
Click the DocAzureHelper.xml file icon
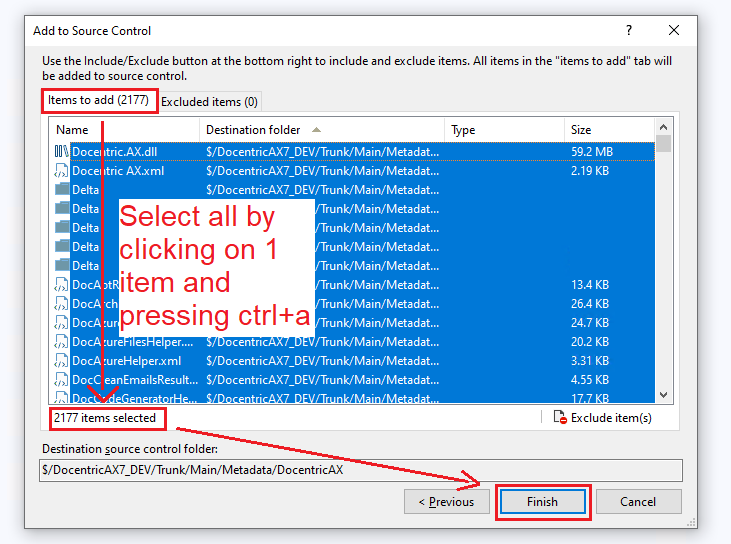click(61, 361)
